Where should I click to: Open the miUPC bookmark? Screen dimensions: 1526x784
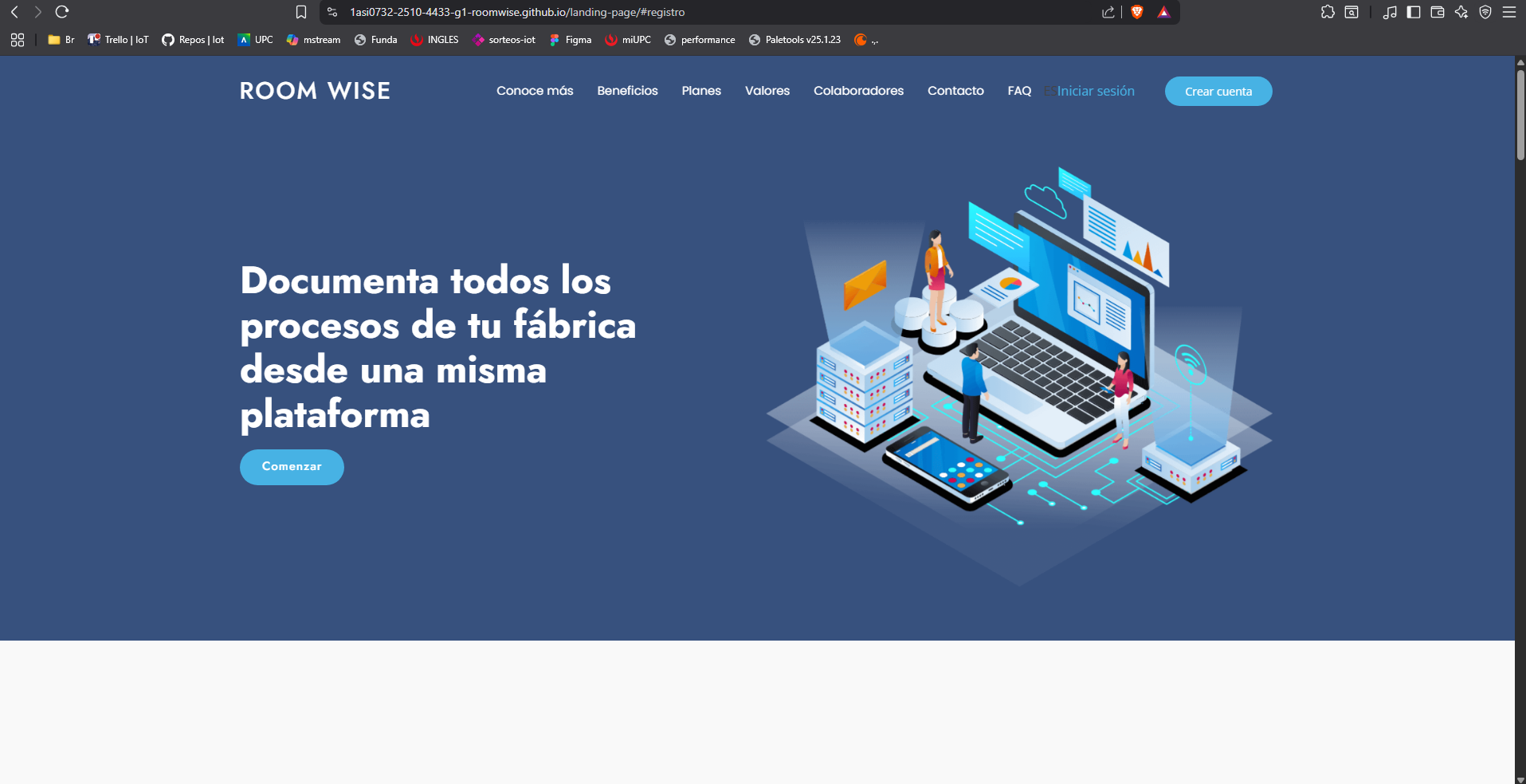[628, 40]
